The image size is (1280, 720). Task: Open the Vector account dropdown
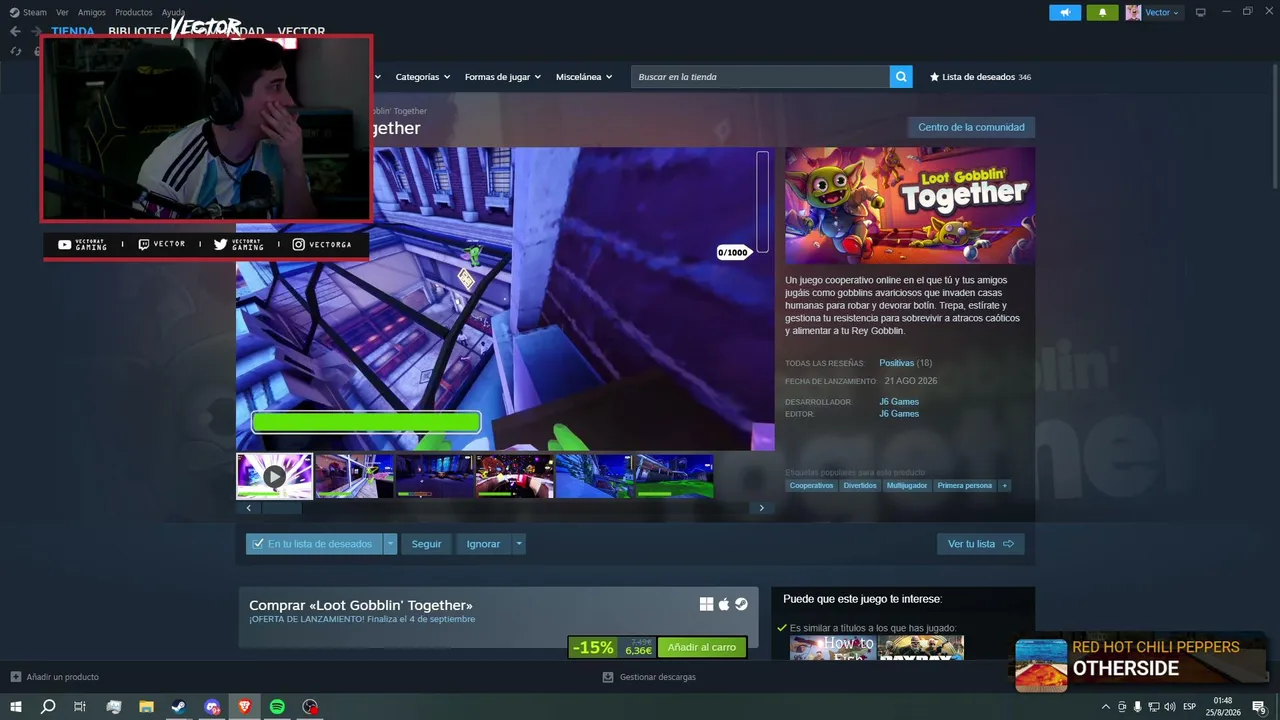[1161, 13]
